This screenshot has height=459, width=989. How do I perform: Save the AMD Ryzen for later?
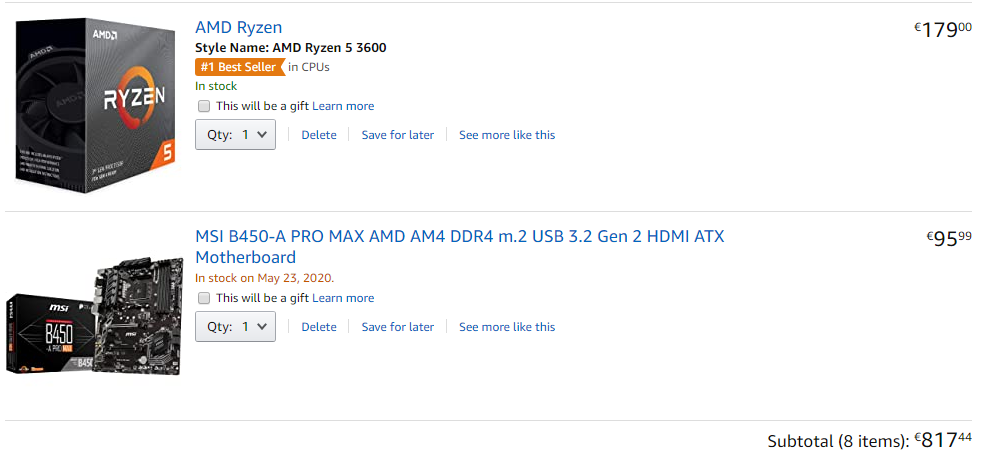(397, 135)
